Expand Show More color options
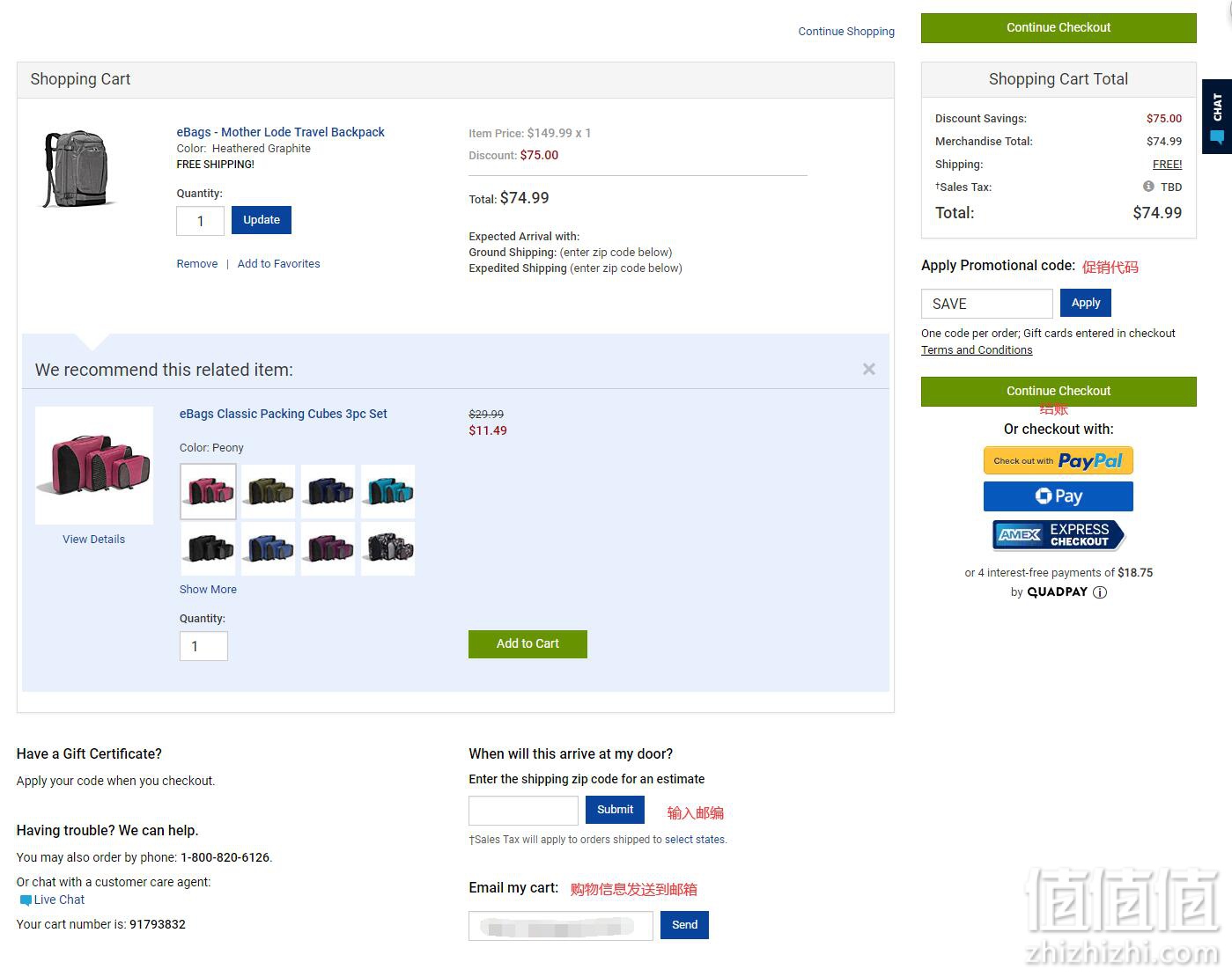Screen dimensions: 1232x977 pyautogui.click(x=208, y=590)
